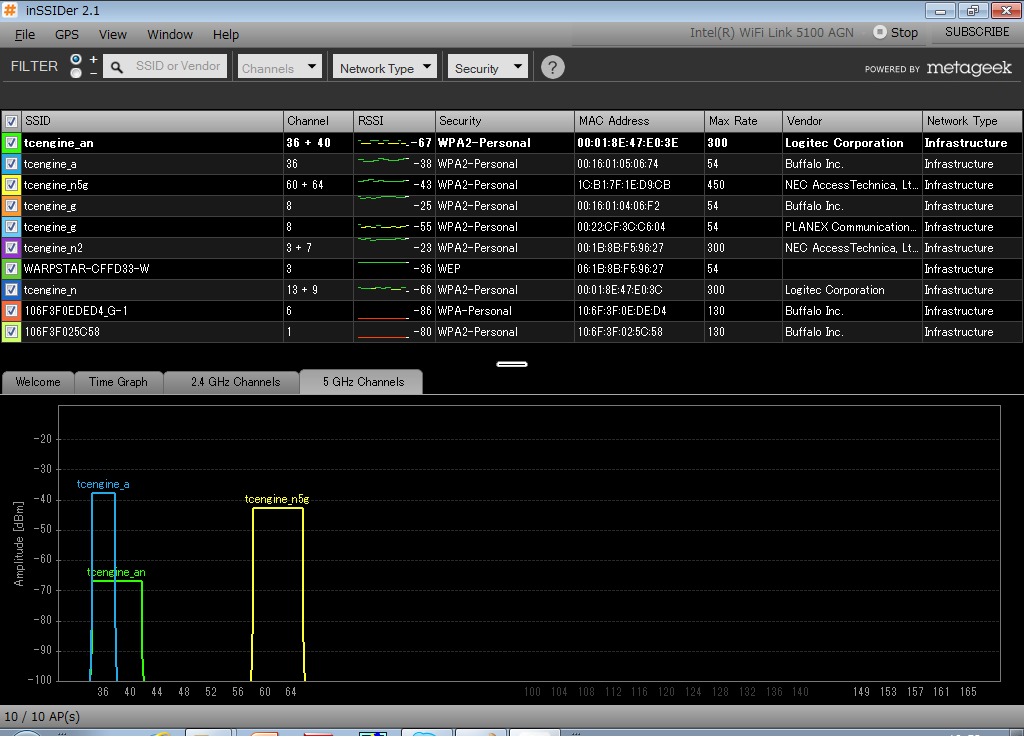The height and width of the screenshot is (736, 1024).
Task: Click the SUBSCRIBE button
Action: pos(977,32)
